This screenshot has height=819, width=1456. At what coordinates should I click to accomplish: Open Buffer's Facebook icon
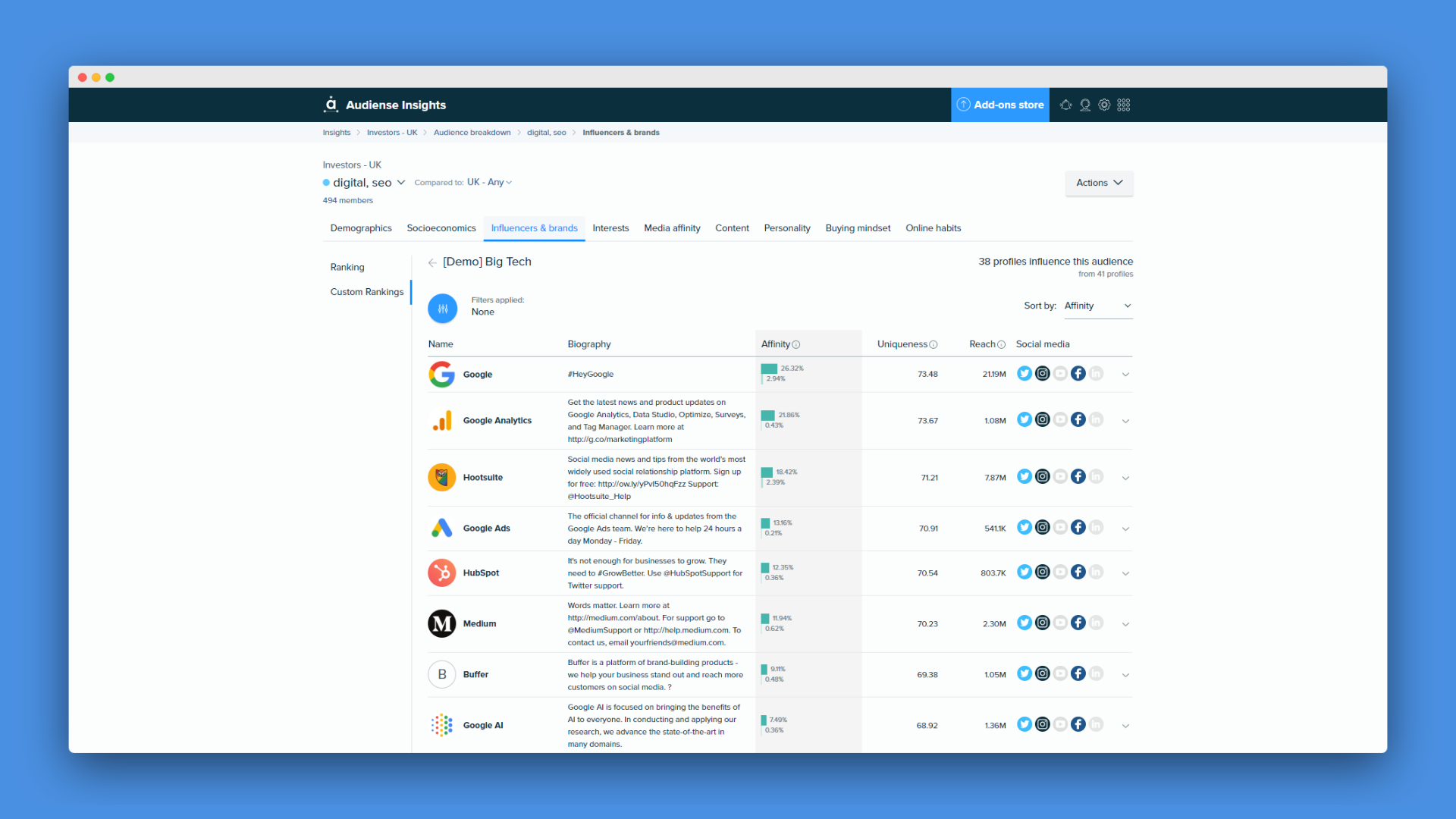1078,674
